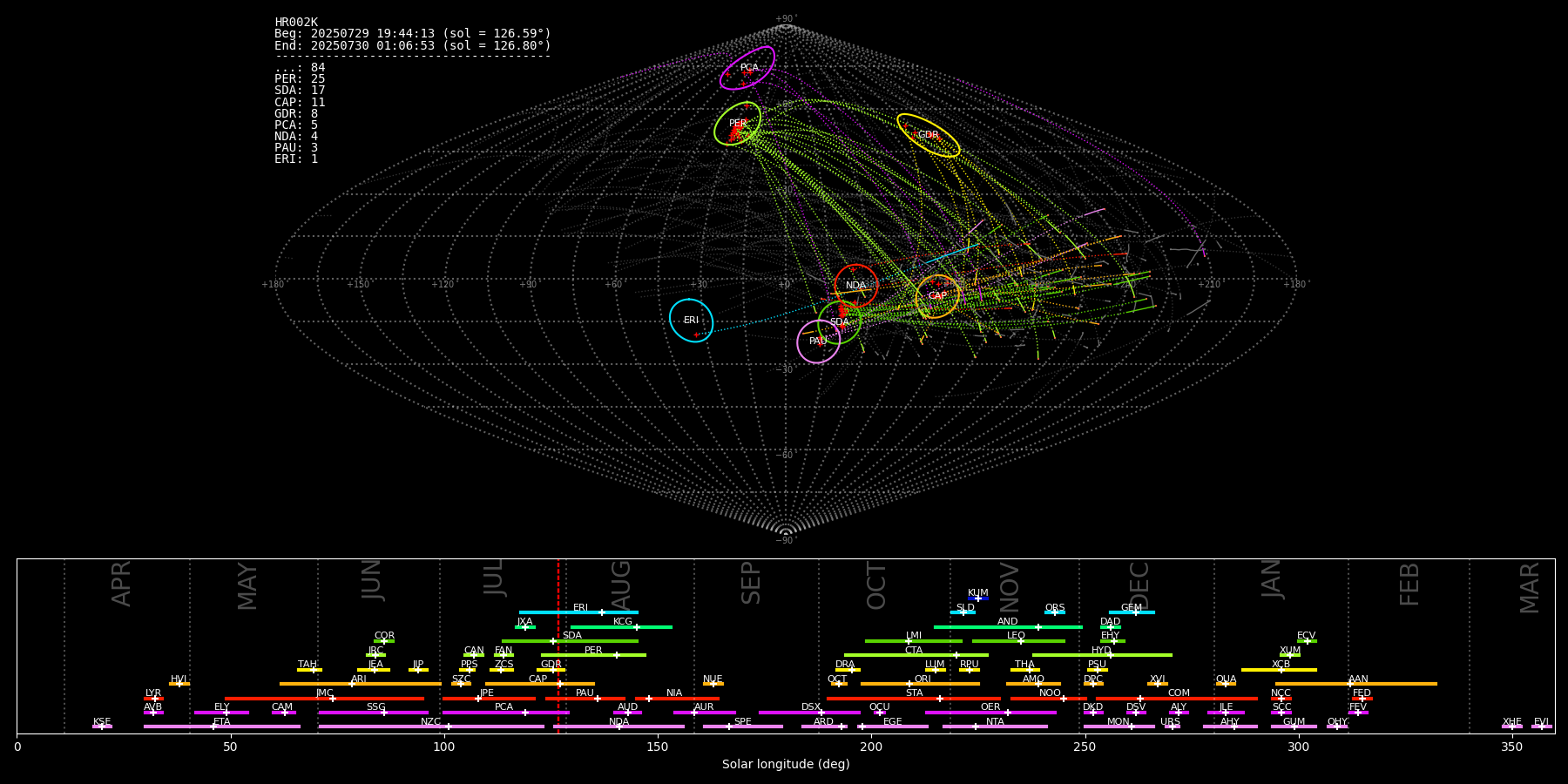The height and width of the screenshot is (784, 1568).
Task: Select the Beg: 20250729 19:44:13 line
Action: [413, 34]
